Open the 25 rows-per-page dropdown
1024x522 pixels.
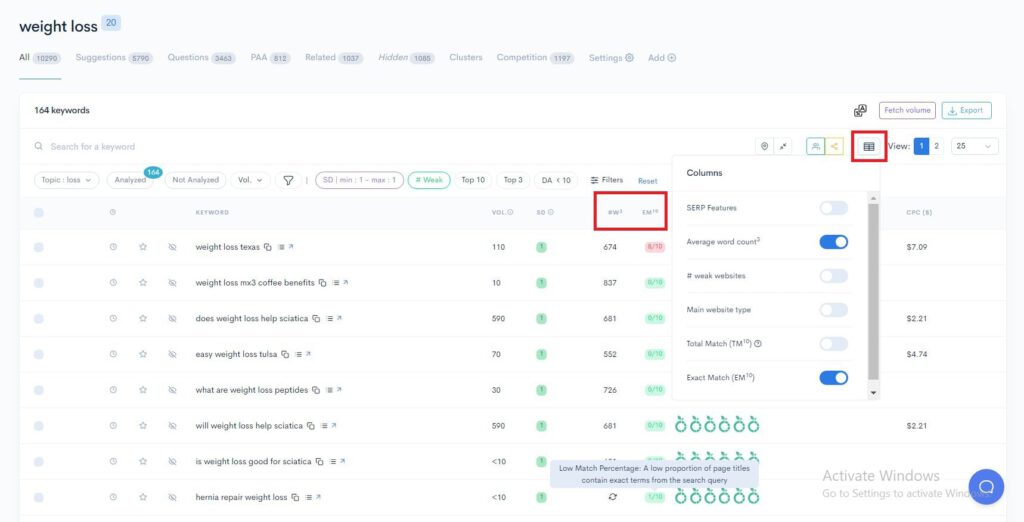974,146
